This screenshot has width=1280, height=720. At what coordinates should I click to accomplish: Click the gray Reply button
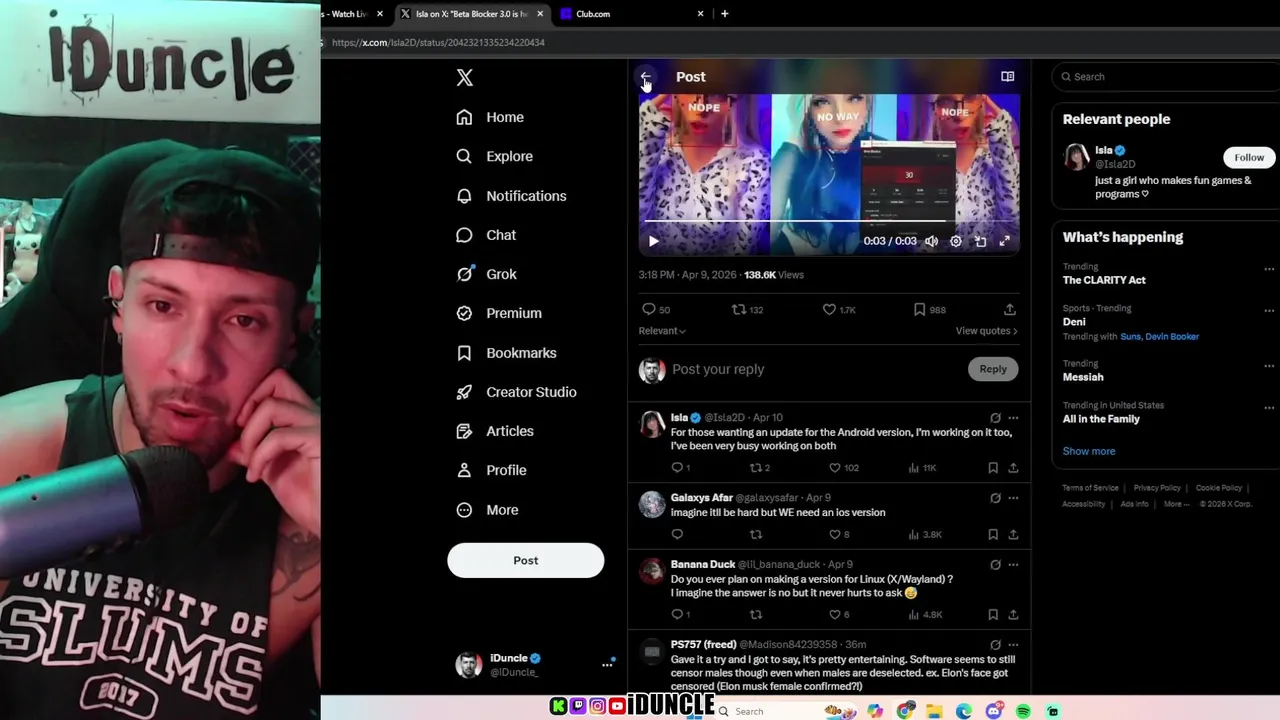coord(993,369)
